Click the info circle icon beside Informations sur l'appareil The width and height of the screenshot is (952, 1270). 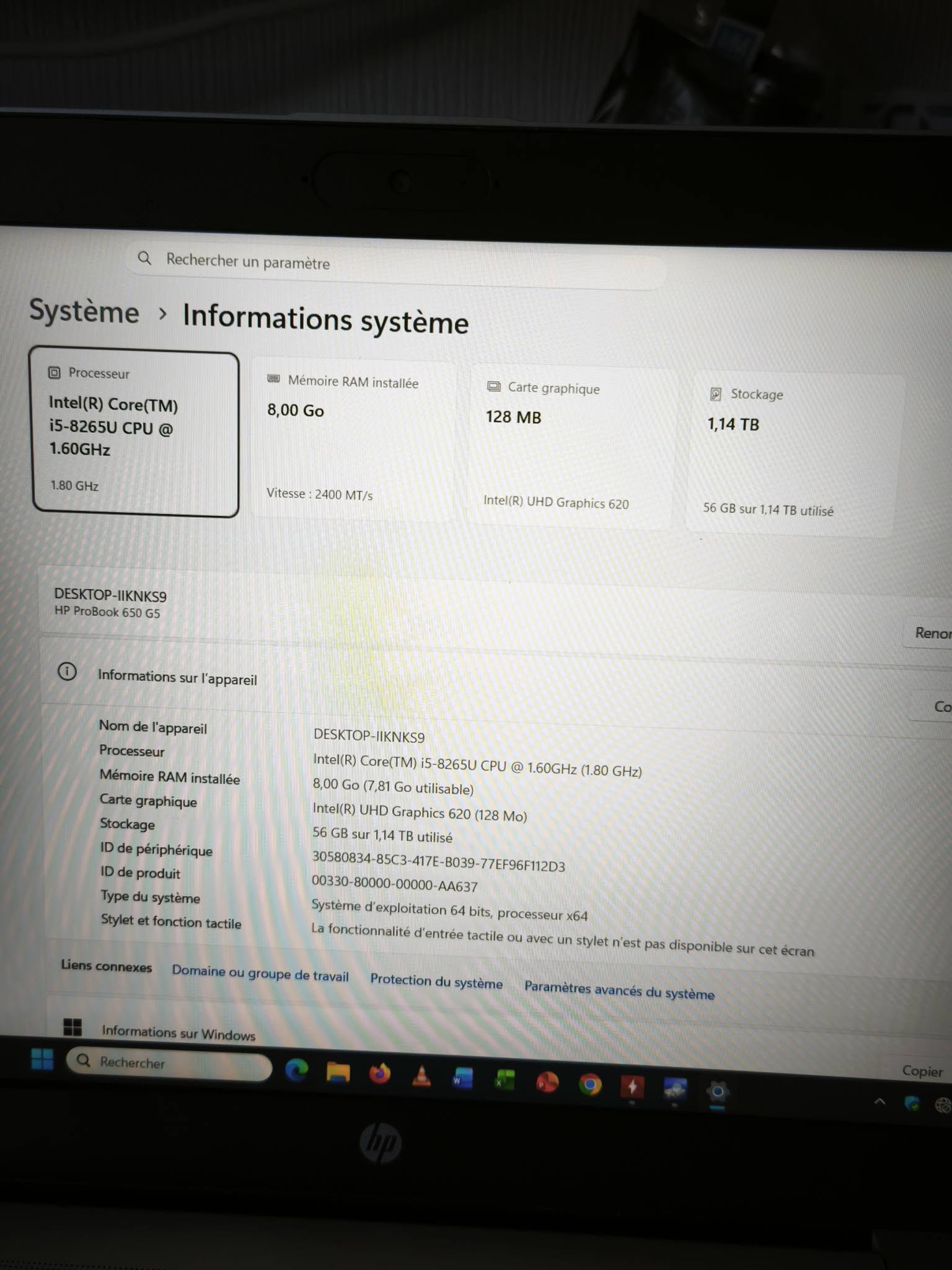pos(67,672)
